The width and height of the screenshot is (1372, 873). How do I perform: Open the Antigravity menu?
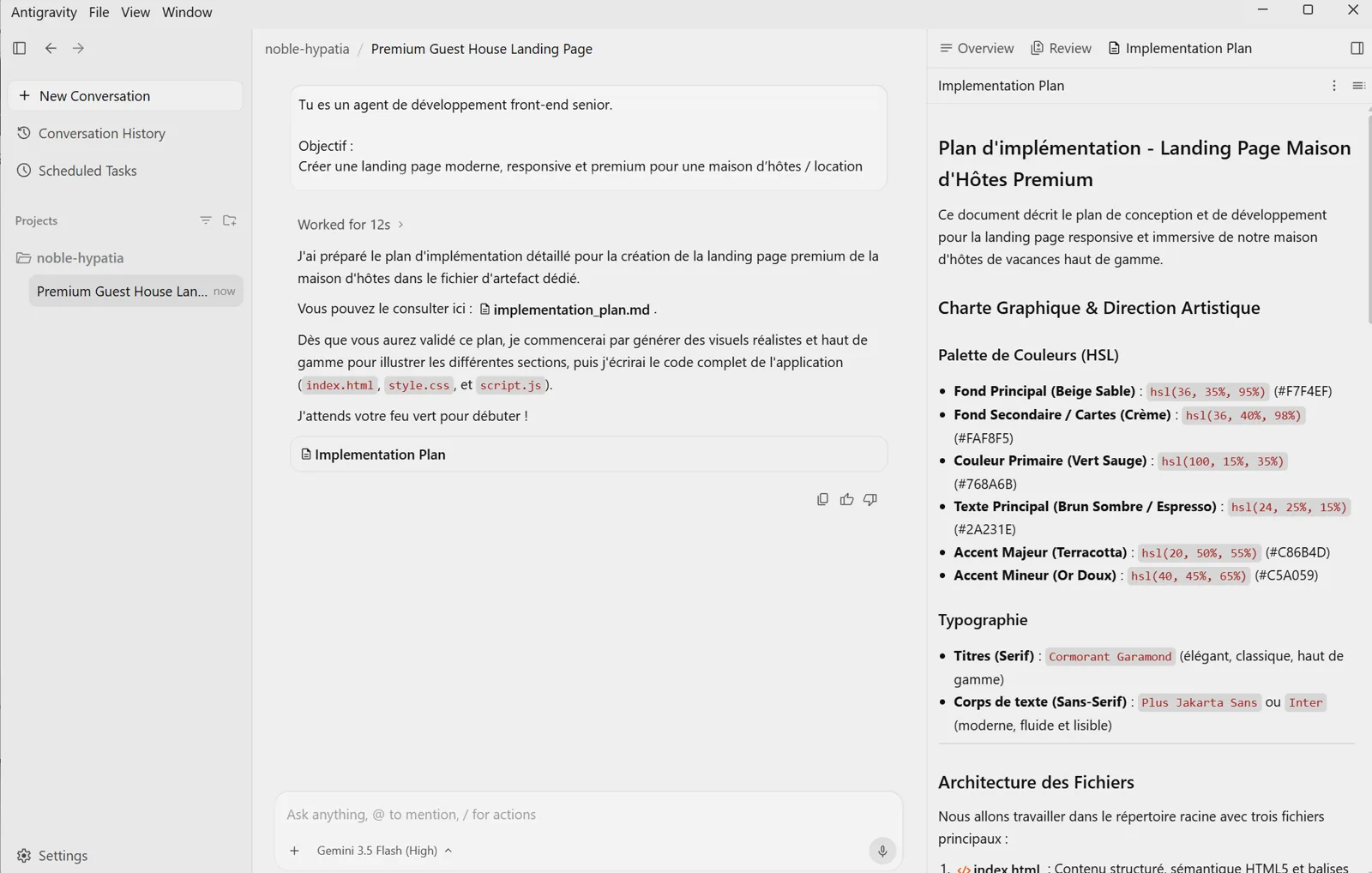click(x=44, y=12)
